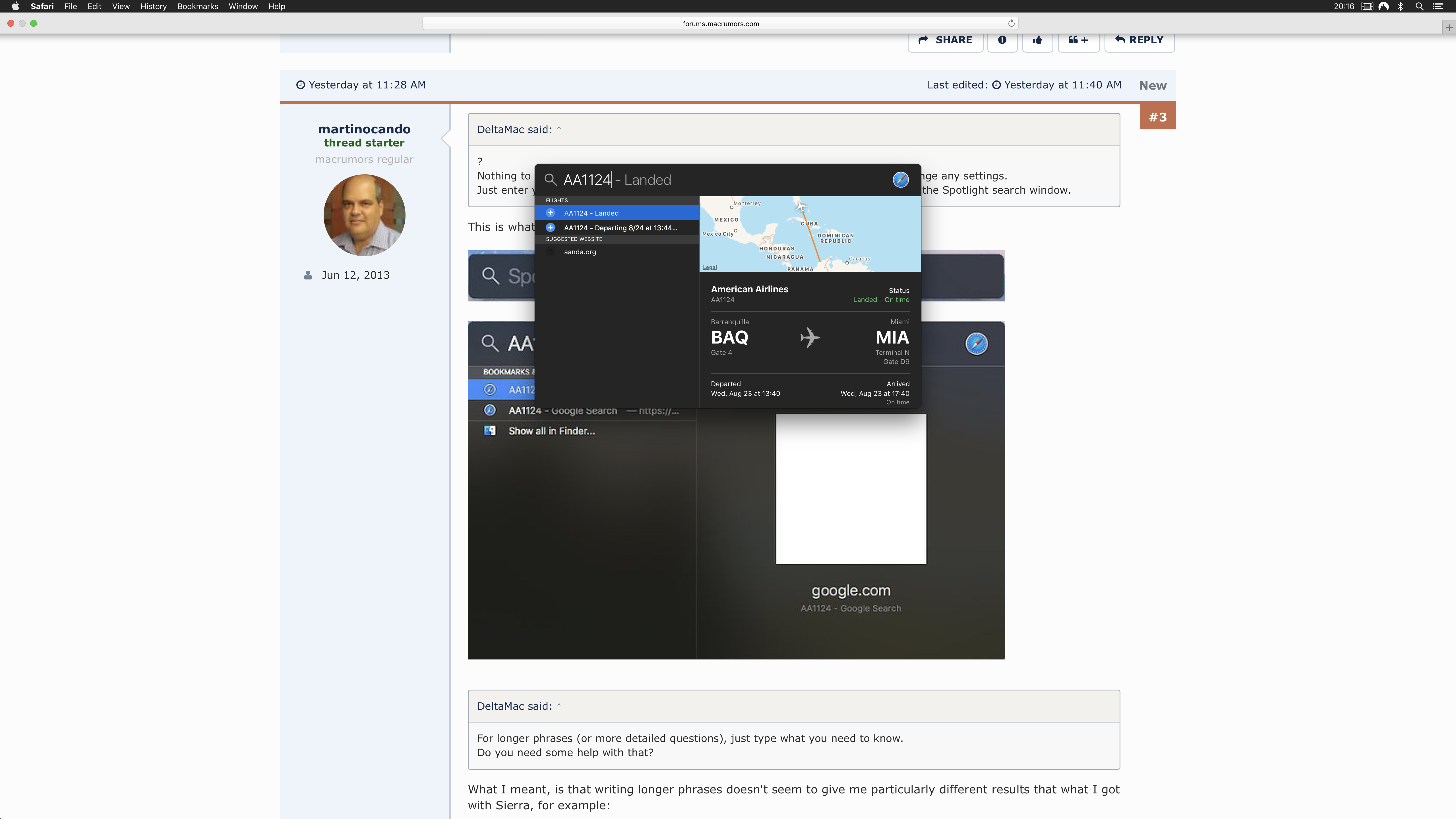This screenshot has width=1456, height=819.
Task: Click martinocando's avatar photo
Action: point(364,215)
